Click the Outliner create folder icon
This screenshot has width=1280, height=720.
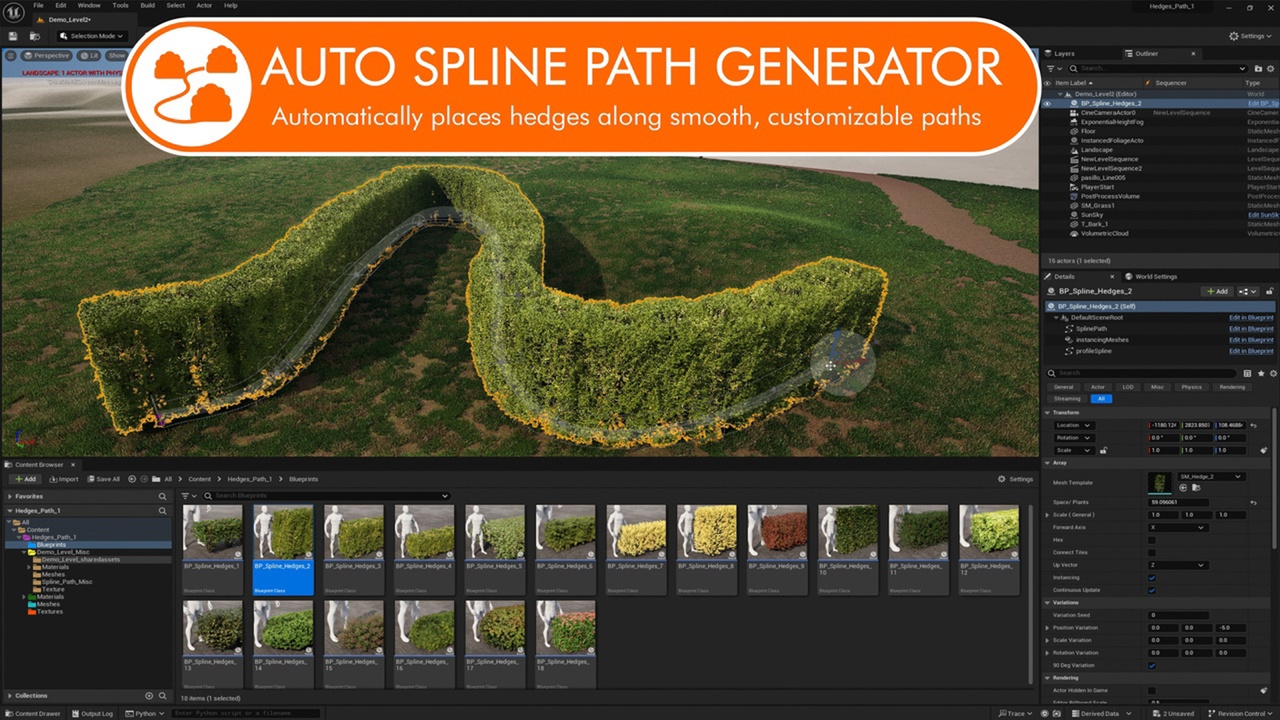(1258, 68)
